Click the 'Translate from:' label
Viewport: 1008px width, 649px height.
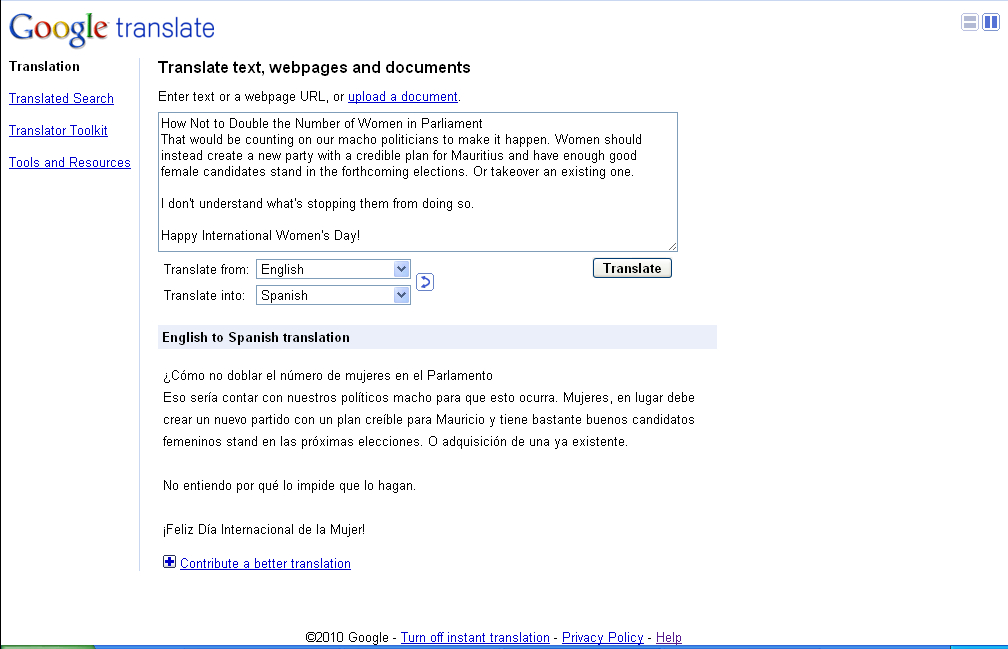[206, 270]
